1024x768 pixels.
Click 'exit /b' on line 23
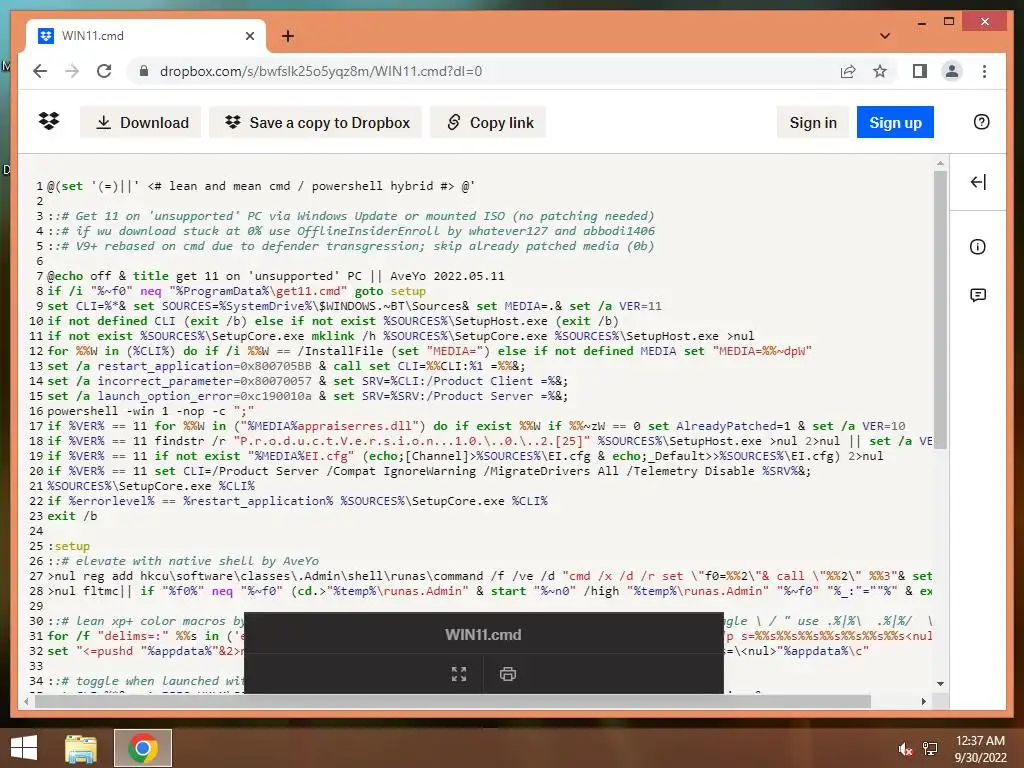(72, 516)
